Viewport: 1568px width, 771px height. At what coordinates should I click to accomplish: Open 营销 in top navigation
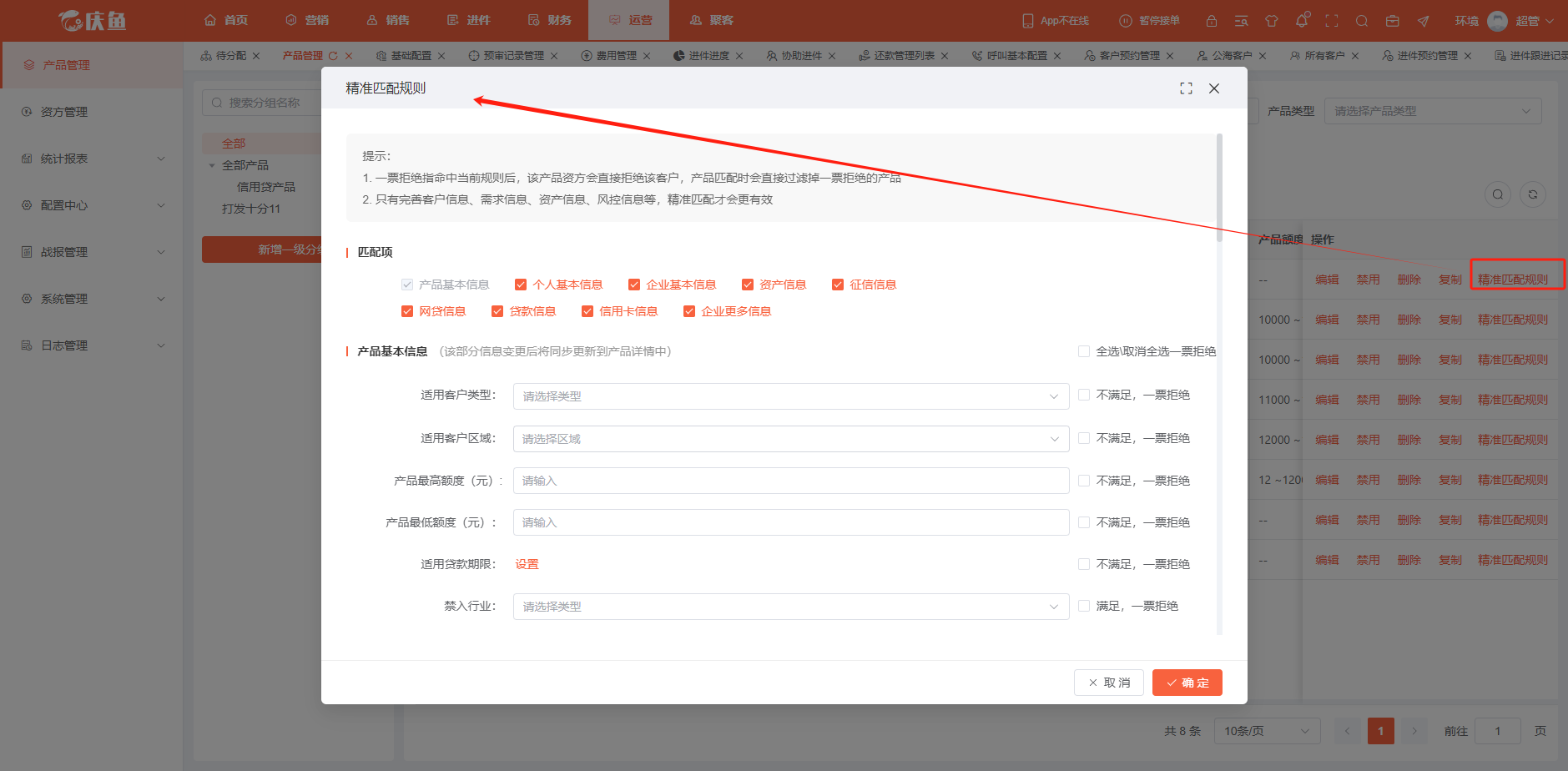coord(307,20)
